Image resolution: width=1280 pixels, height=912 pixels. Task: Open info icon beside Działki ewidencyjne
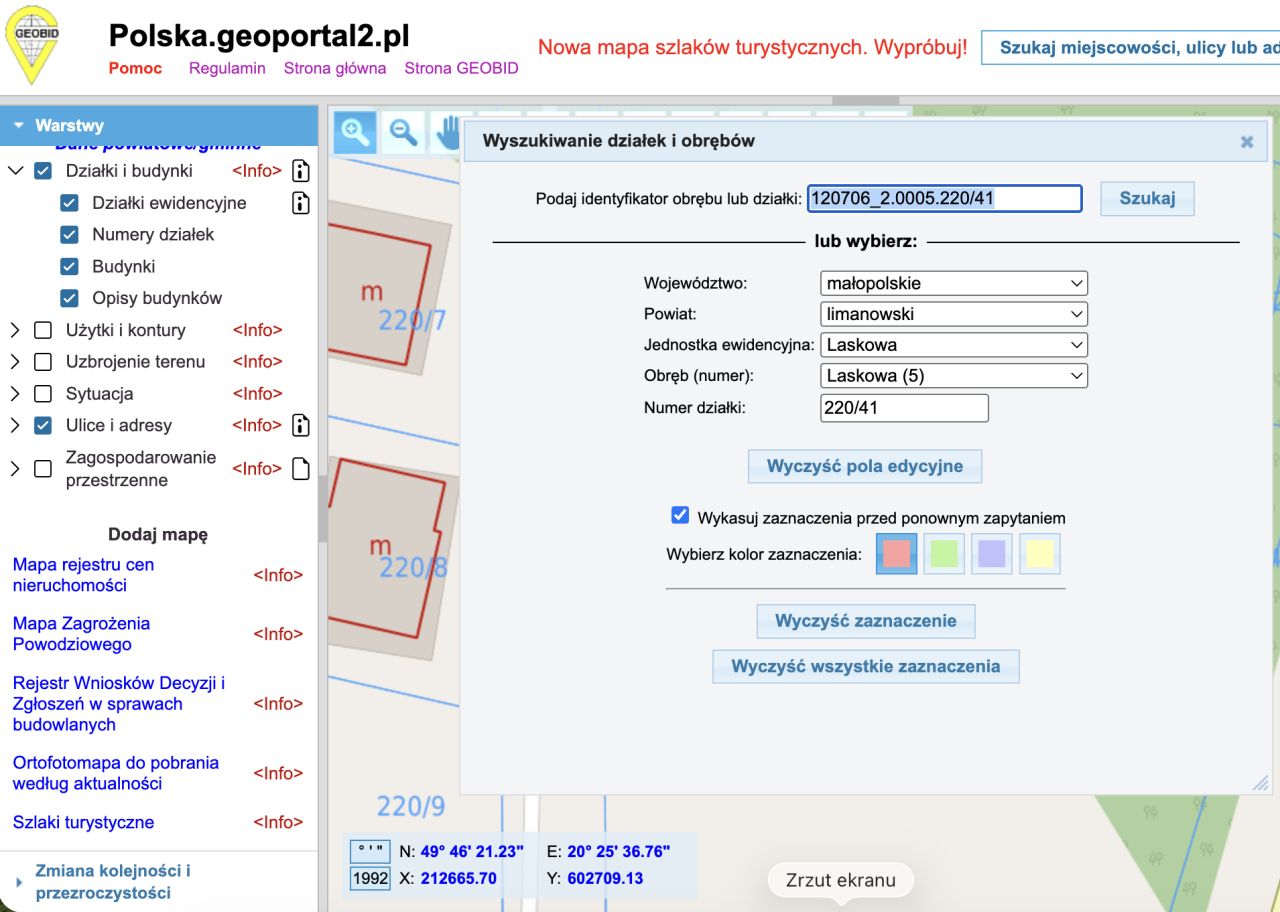(x=300, y=203)
